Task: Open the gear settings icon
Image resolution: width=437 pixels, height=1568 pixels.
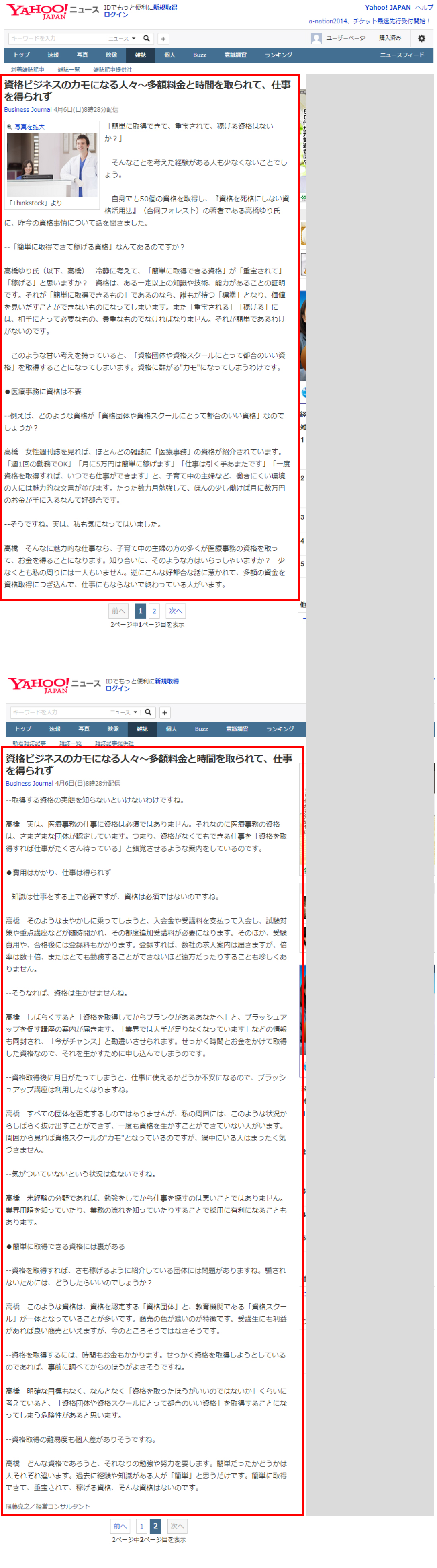Action: pos(421,38)
